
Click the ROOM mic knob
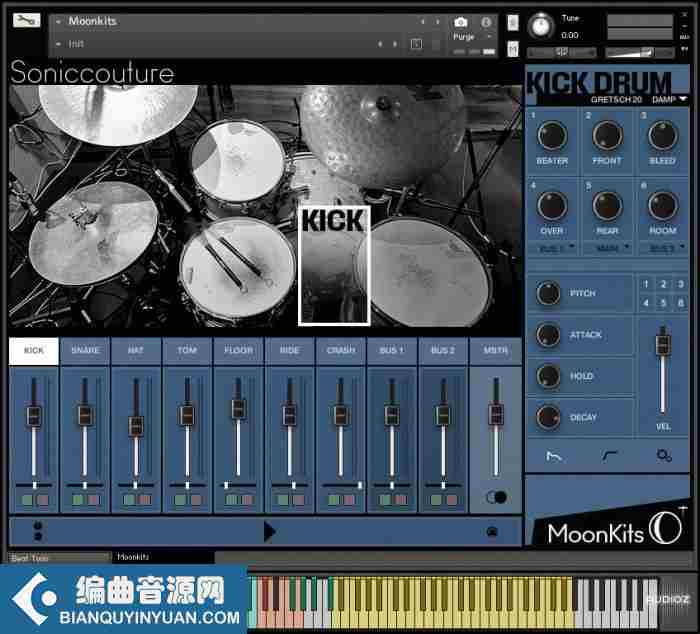click(663, 205)
